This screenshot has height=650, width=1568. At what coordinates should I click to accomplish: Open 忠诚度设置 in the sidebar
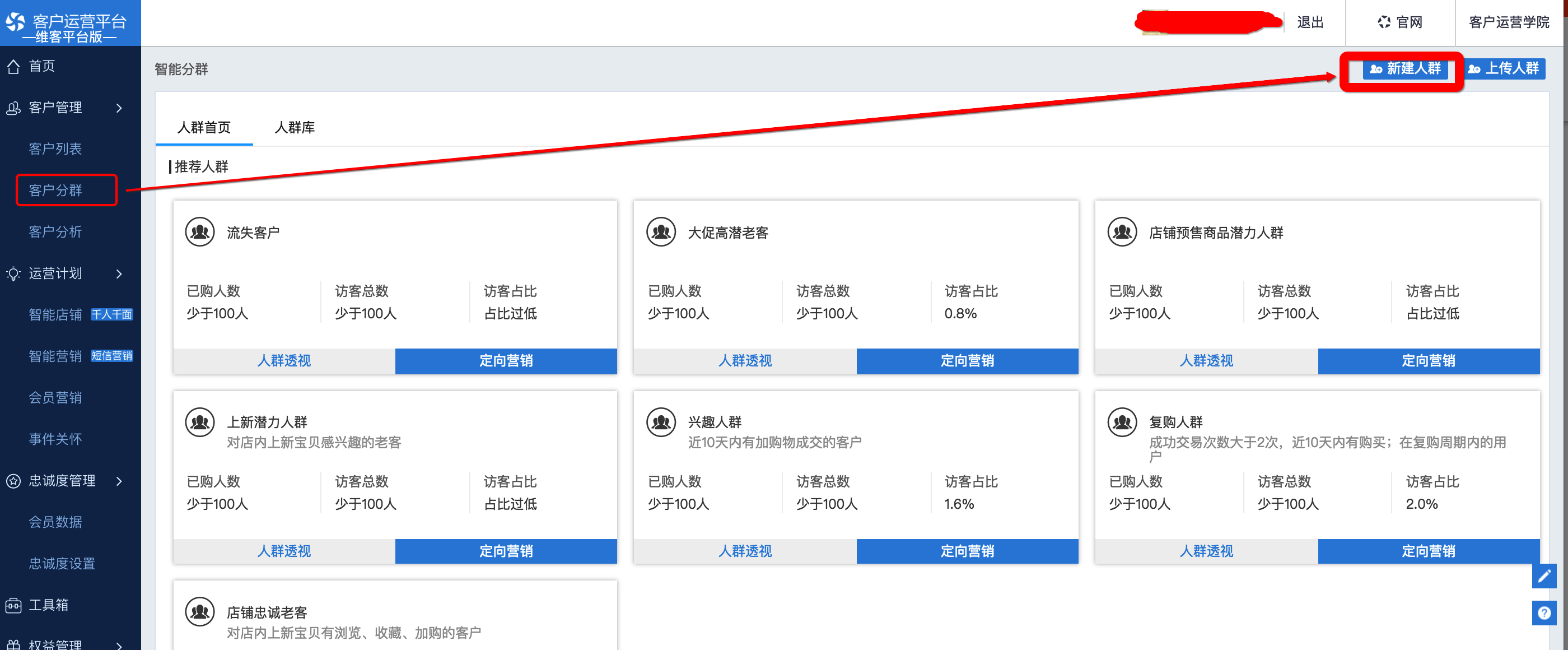coord(62,564)
